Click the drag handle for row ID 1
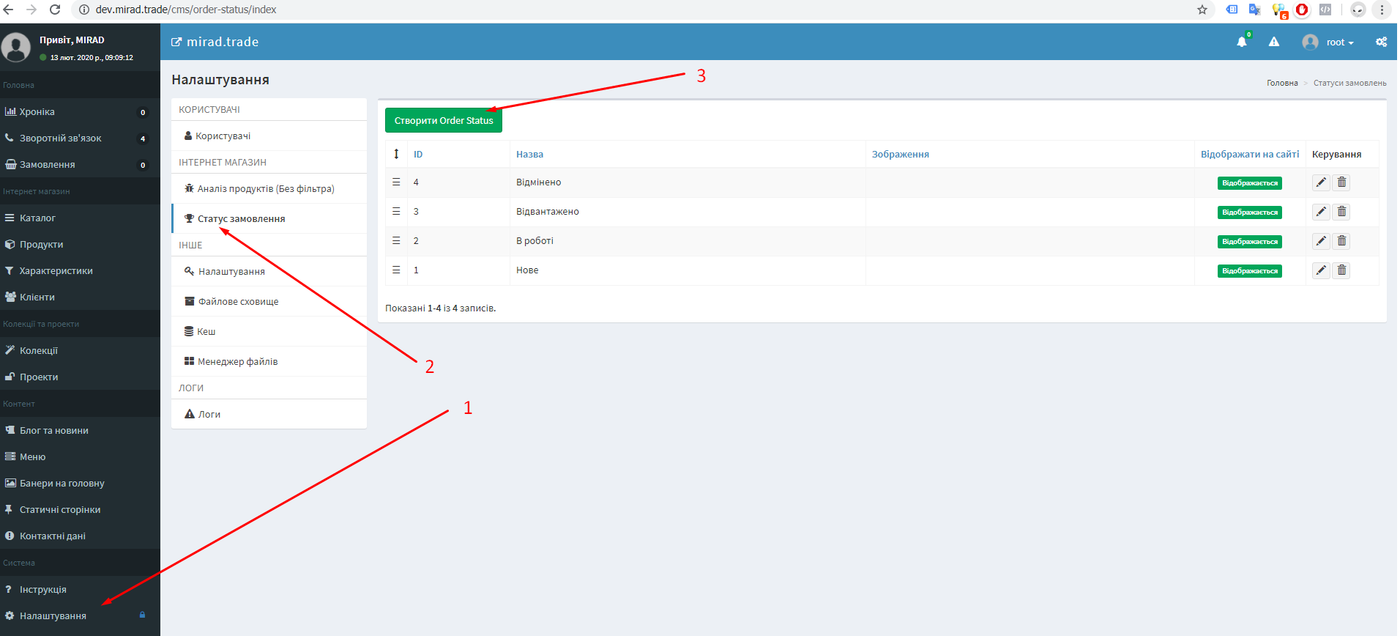Screen dimensions: 1400x636 396,270
